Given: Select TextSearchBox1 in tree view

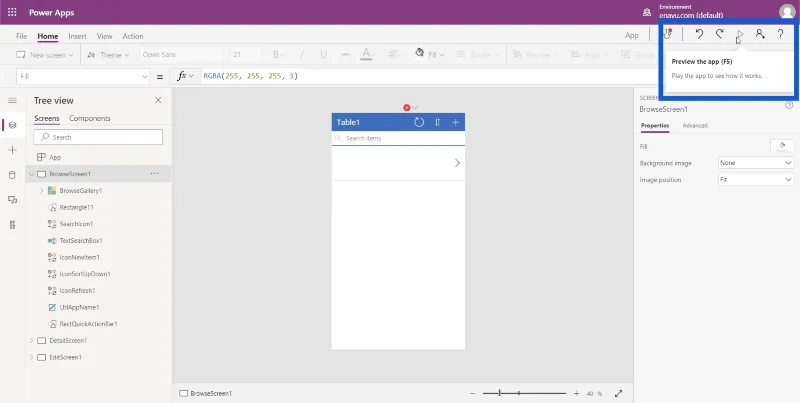Looking at the screenshot, I should pos(81,240).
